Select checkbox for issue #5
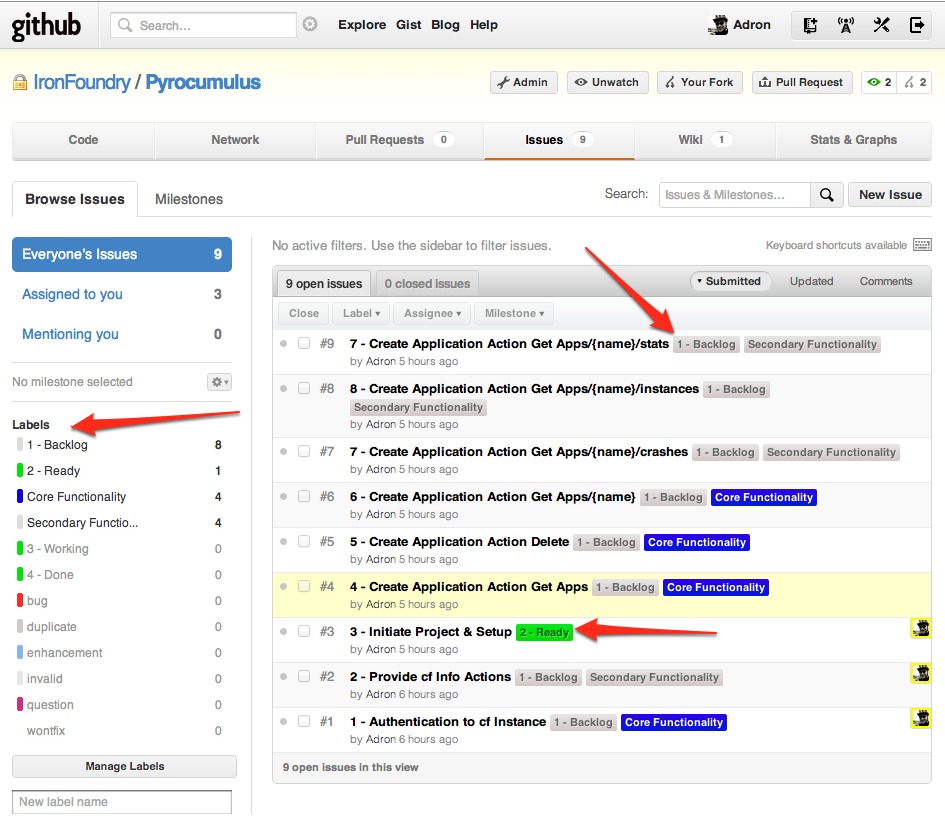The height and width of the screenshot is (822, 945). 304,541
